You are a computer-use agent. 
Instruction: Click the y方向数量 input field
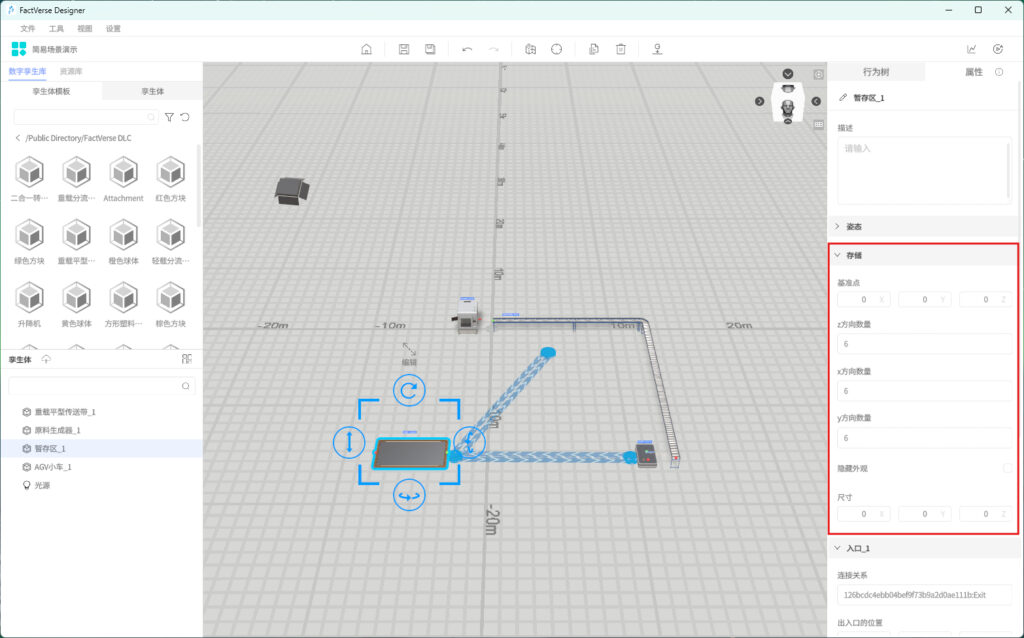924,438
